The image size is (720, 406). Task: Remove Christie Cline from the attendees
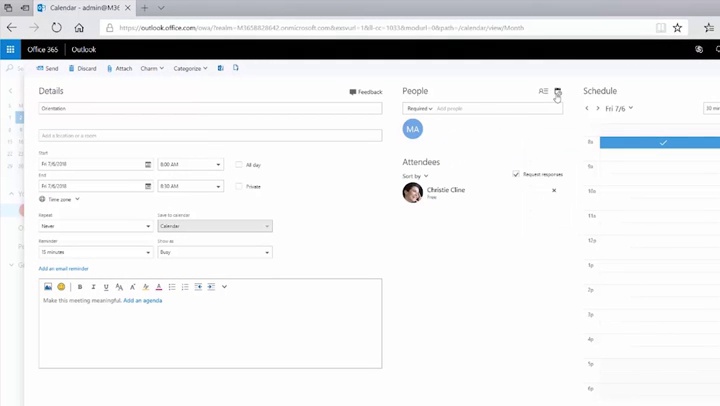coord(554,190)
